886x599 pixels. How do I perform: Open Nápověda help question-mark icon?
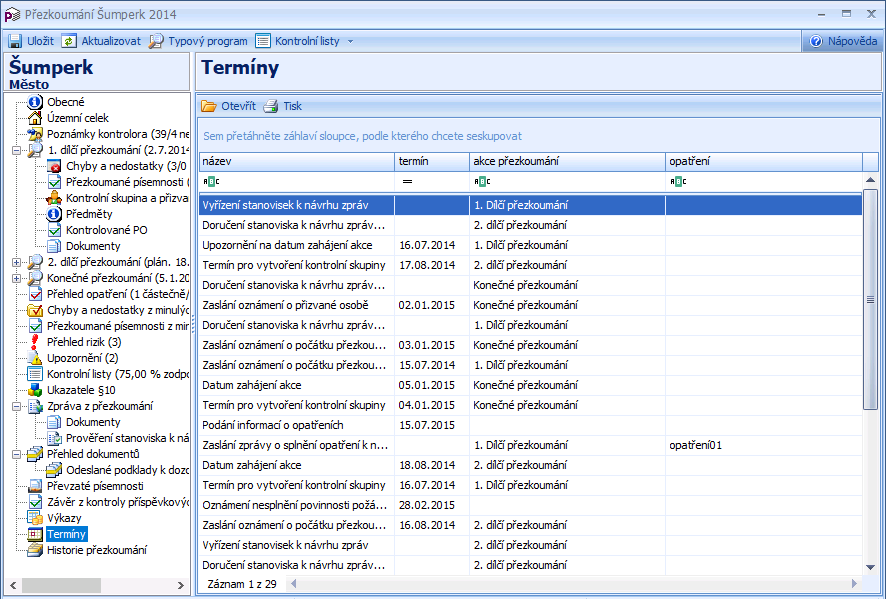[816, 41]
